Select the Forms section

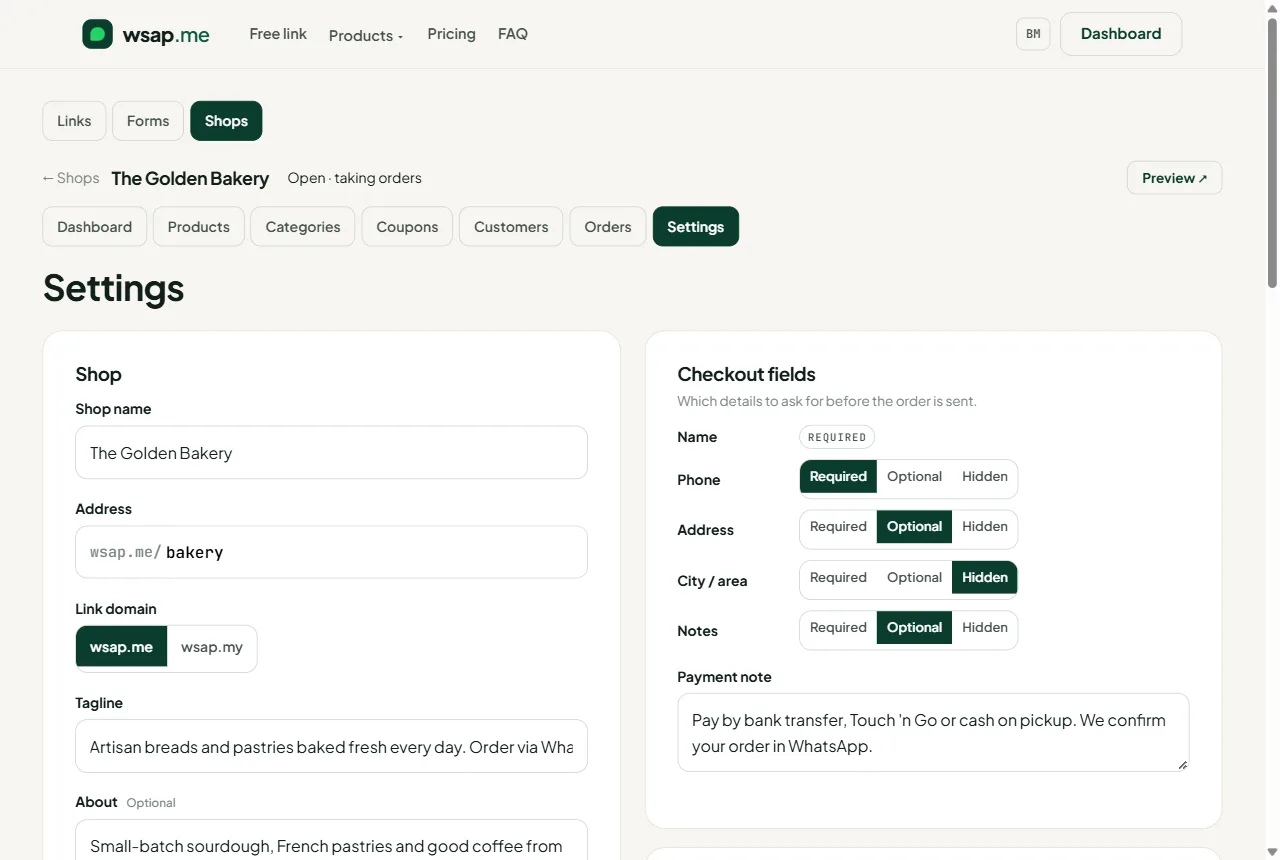coord(148,121)
